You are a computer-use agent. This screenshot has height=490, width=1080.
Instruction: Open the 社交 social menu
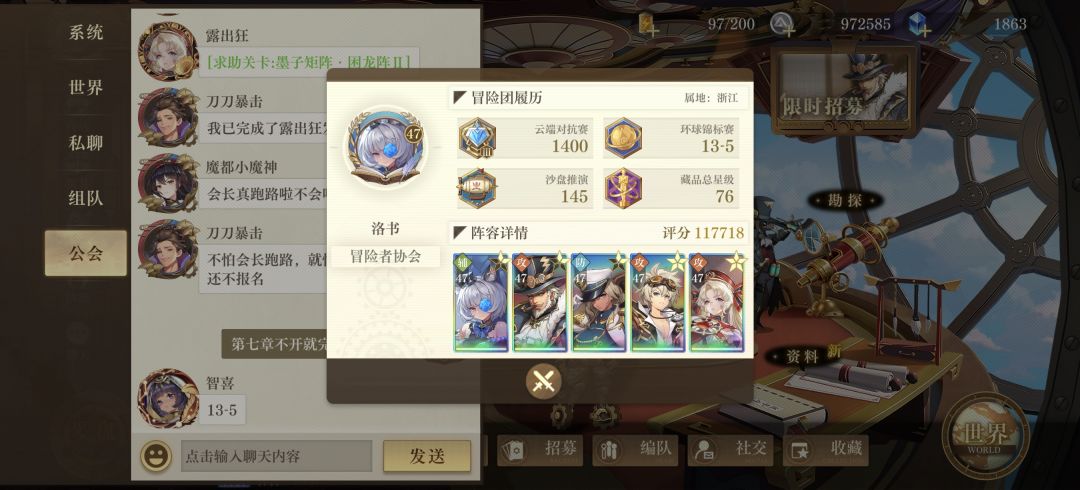pyautogui.click(x=729, y=449)
